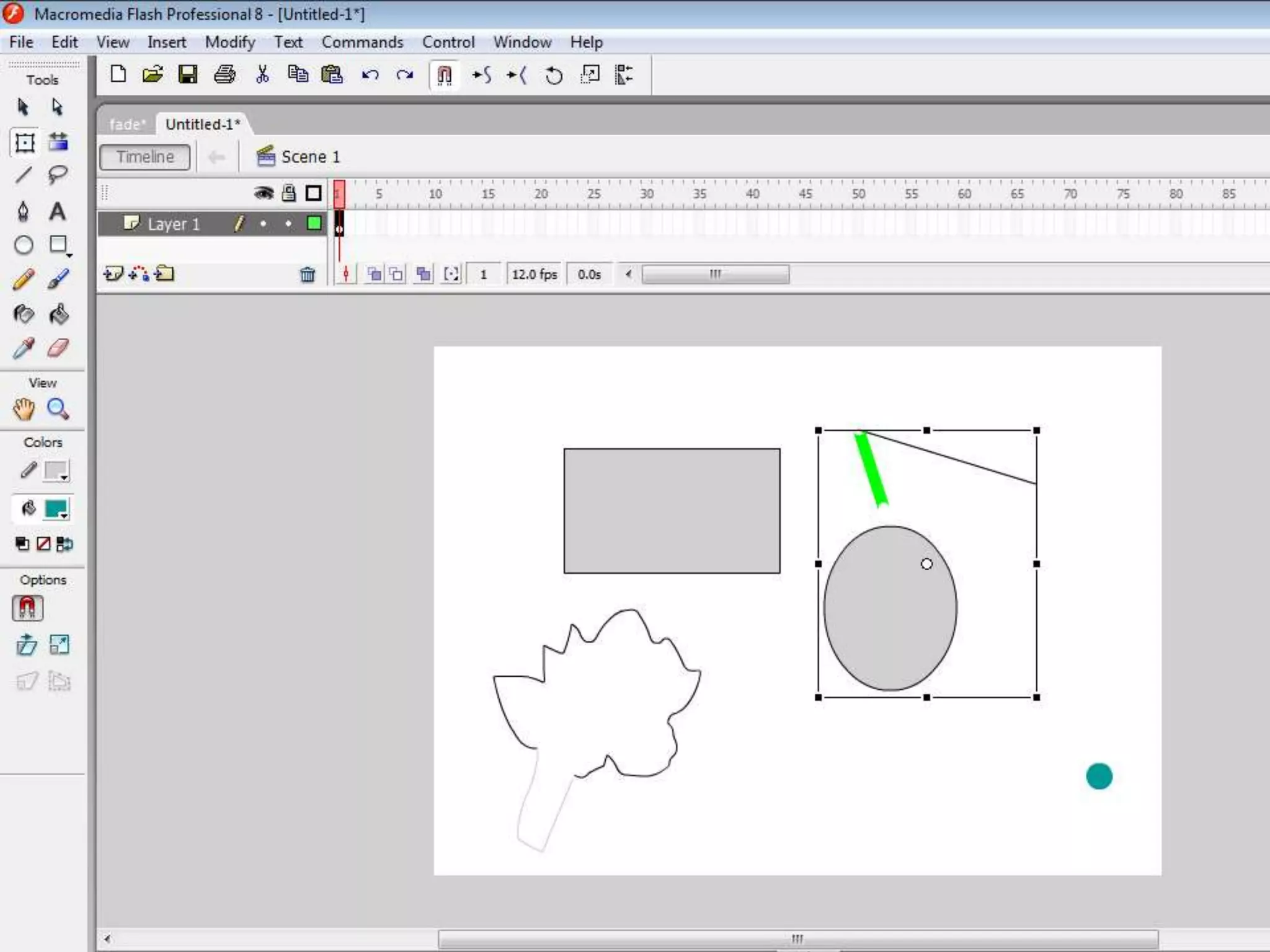
Task: Open the stroke color swatch dropdown
Action: point(56,472)
